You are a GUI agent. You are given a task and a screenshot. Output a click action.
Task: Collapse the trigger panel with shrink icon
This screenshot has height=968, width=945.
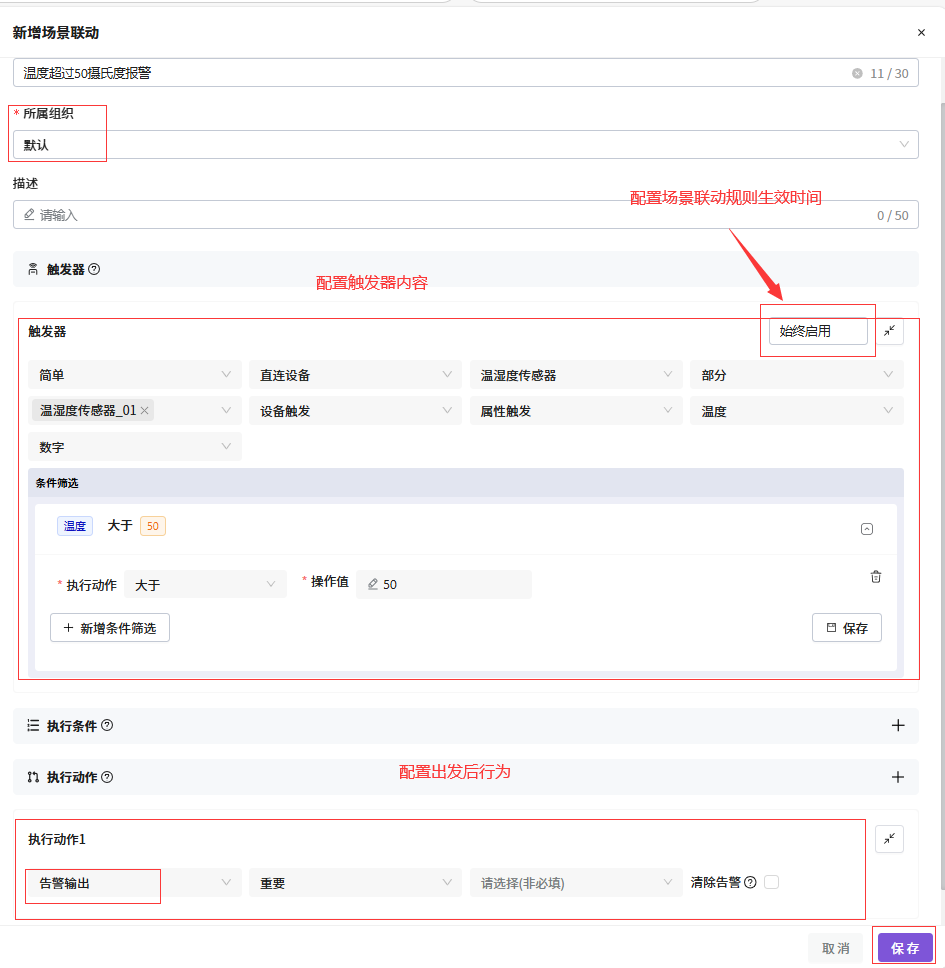pyautogui.click(x=889, y=332)
